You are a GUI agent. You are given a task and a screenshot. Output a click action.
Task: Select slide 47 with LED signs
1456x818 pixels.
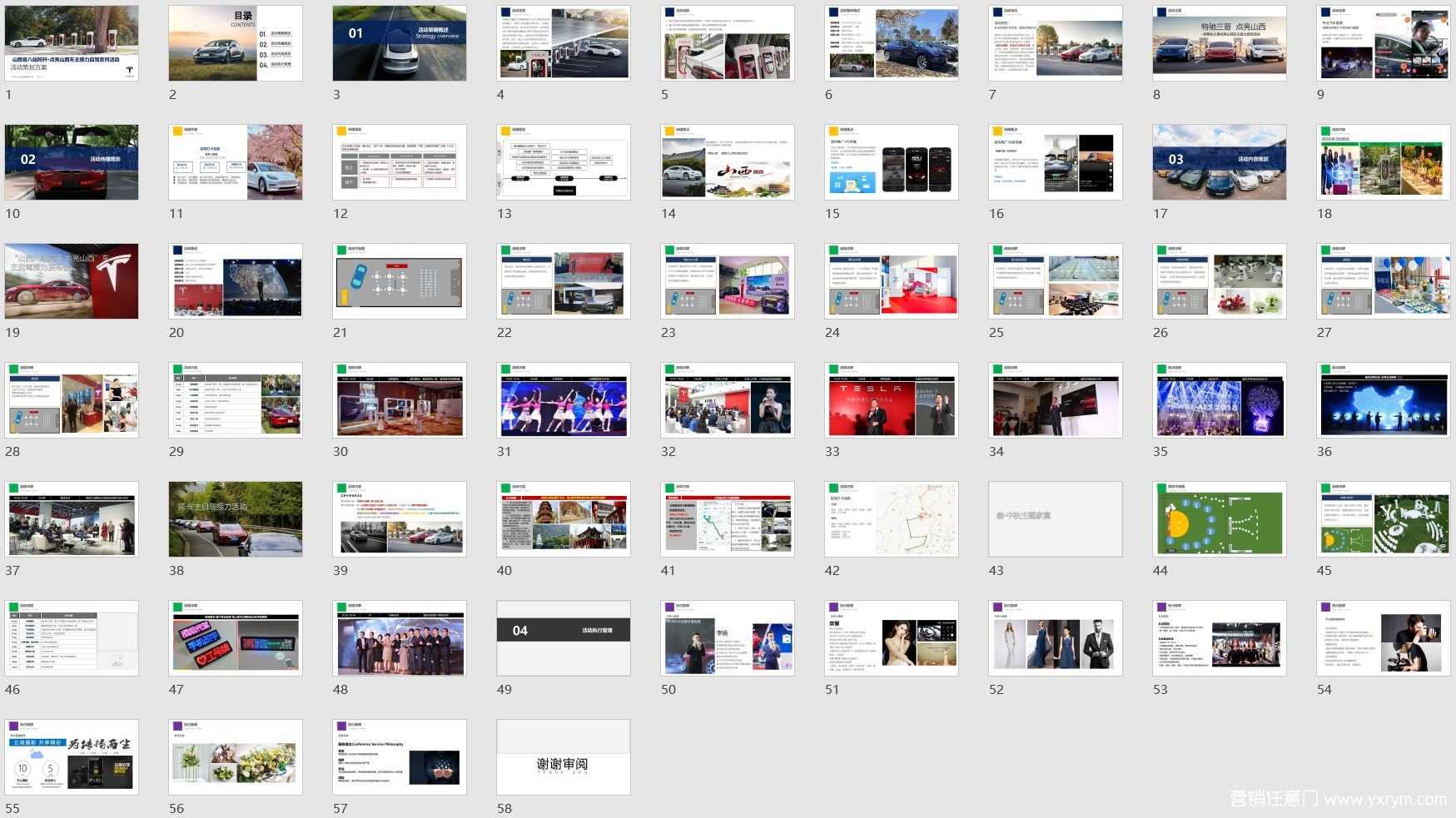coord(236,638)
